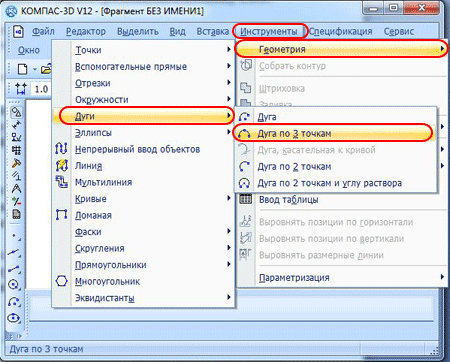450x362 pixels.
Task: Click the 1.0 scale input field
Action: pyautogui.click(x=41, y=89)
